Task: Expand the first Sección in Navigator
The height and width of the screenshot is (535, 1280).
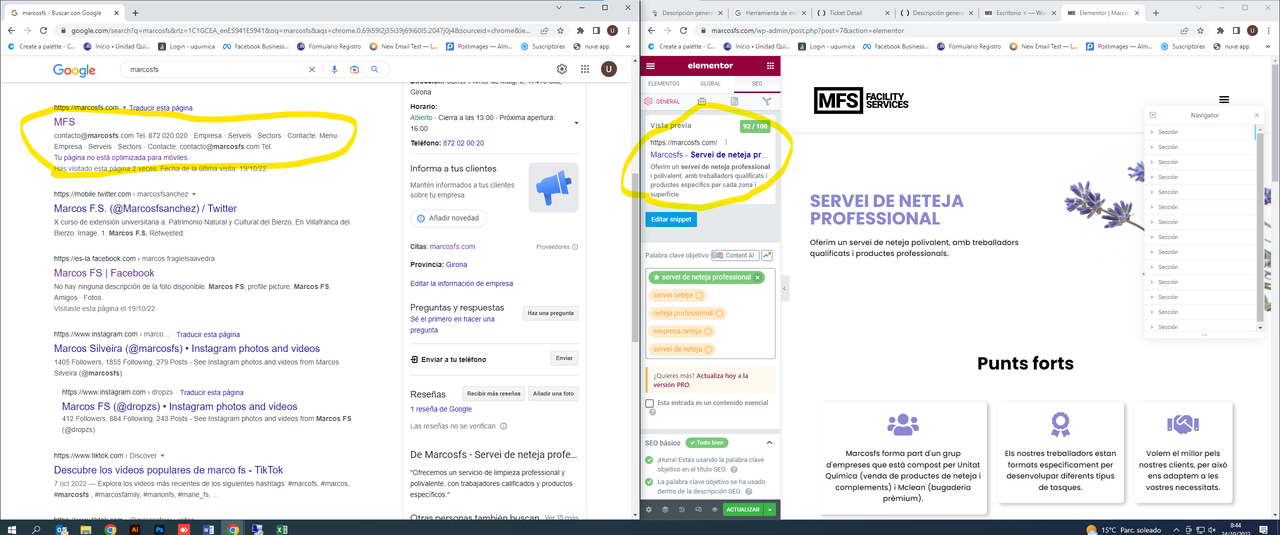Action: click(x=1152, y=132)
